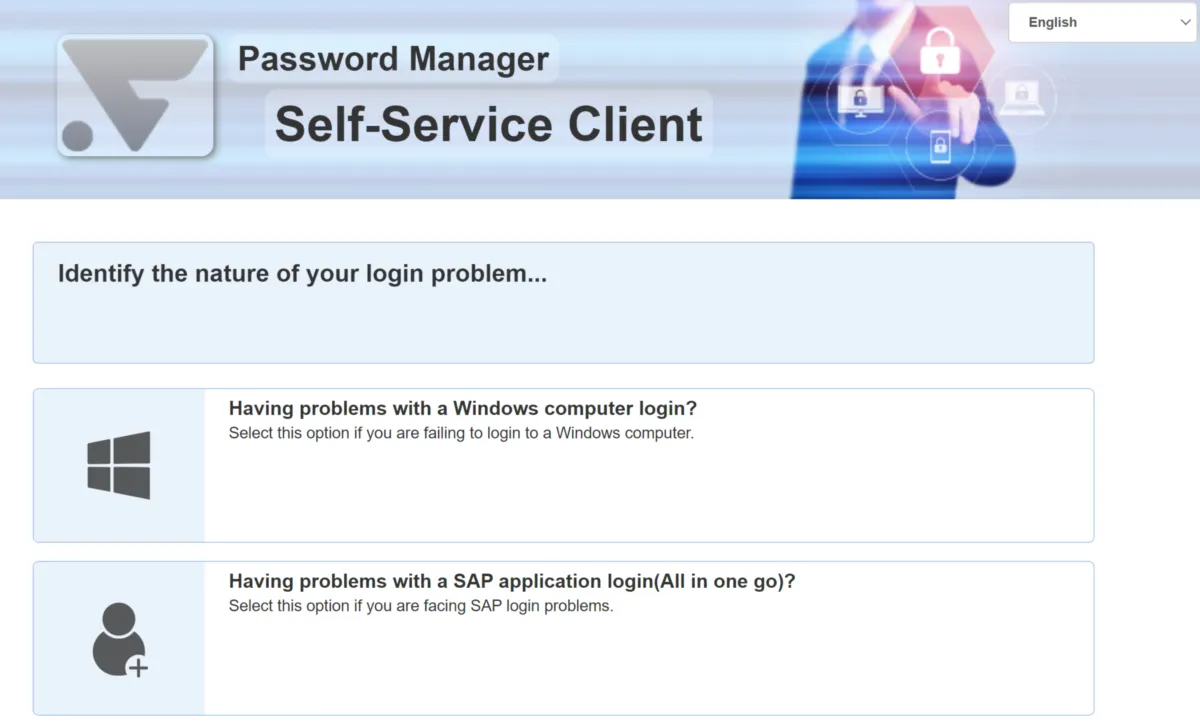Click the "Self-Service Client" heading

tap(488, 124)
